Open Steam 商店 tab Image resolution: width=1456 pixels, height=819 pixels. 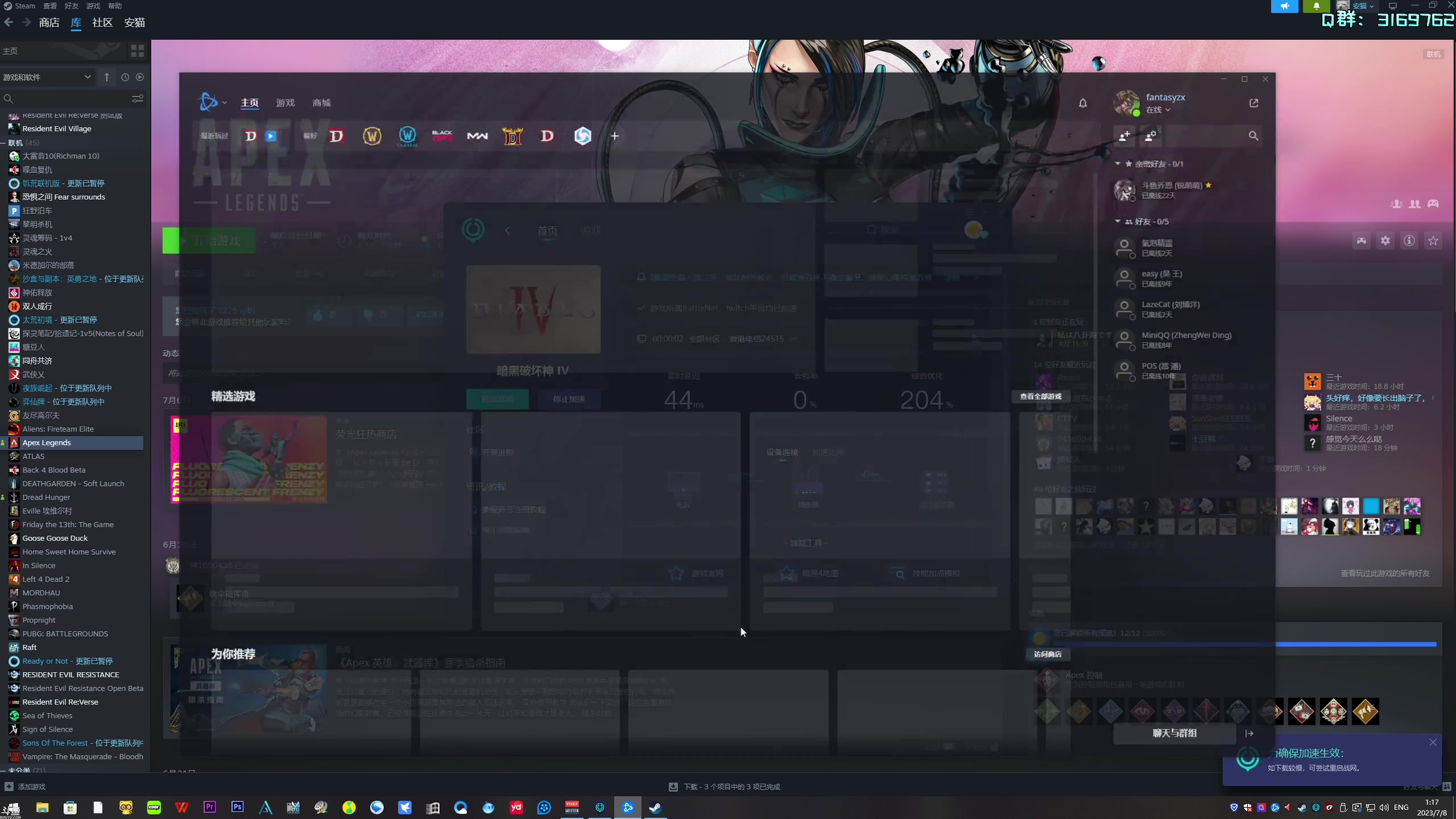click(x=49, y=22)
